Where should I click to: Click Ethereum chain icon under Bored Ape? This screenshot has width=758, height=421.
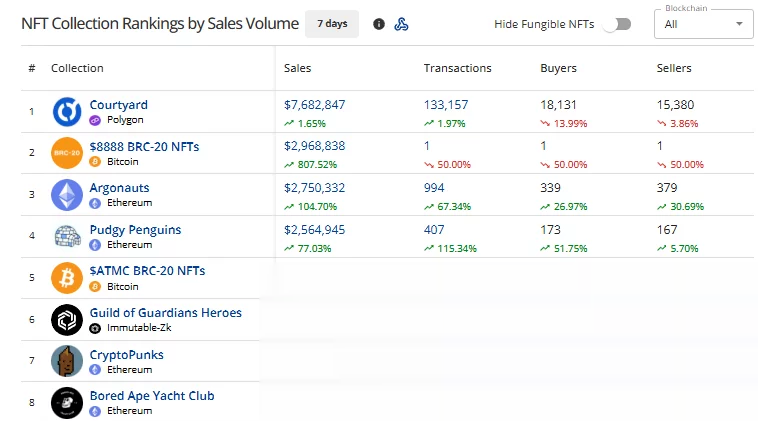pos(95,411)
